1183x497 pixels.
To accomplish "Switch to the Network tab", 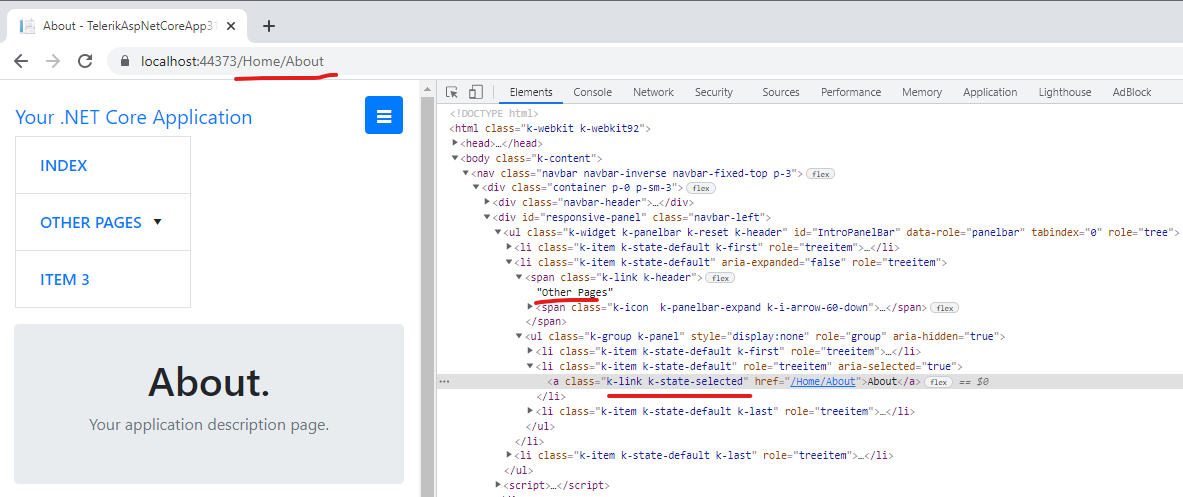I will point(653,92).
